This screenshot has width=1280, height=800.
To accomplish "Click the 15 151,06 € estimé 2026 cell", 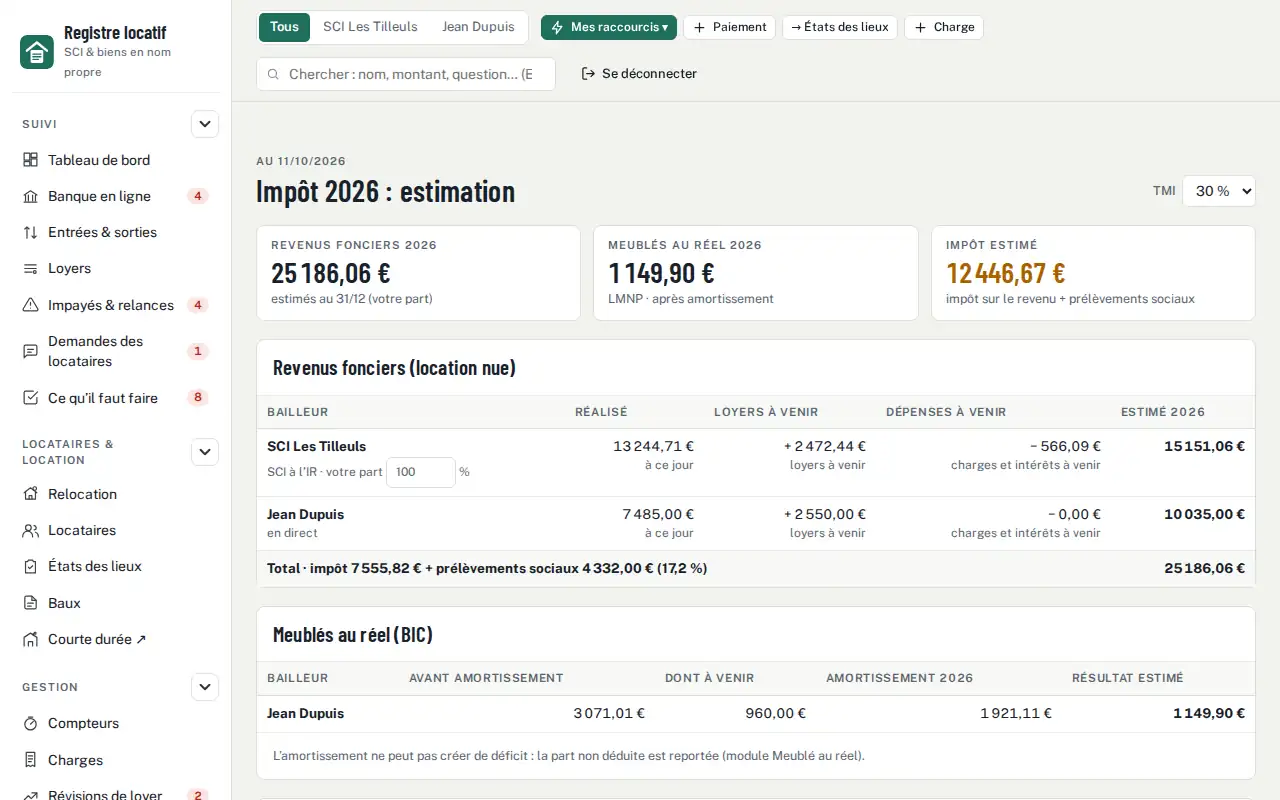I will pyautogui.click(x=1204, y=446).
